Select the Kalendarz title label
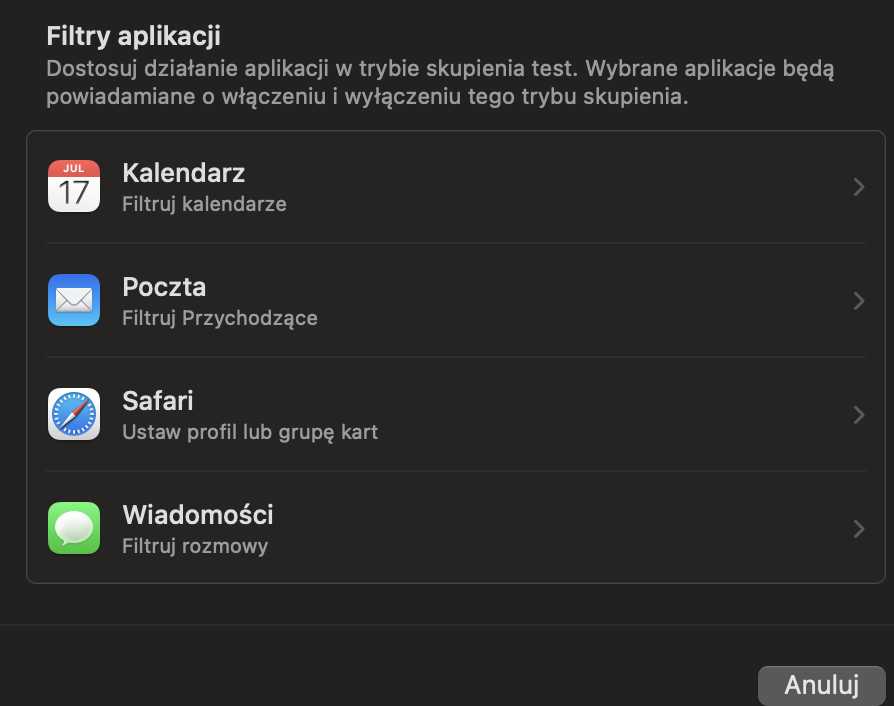 pos(183,173)
